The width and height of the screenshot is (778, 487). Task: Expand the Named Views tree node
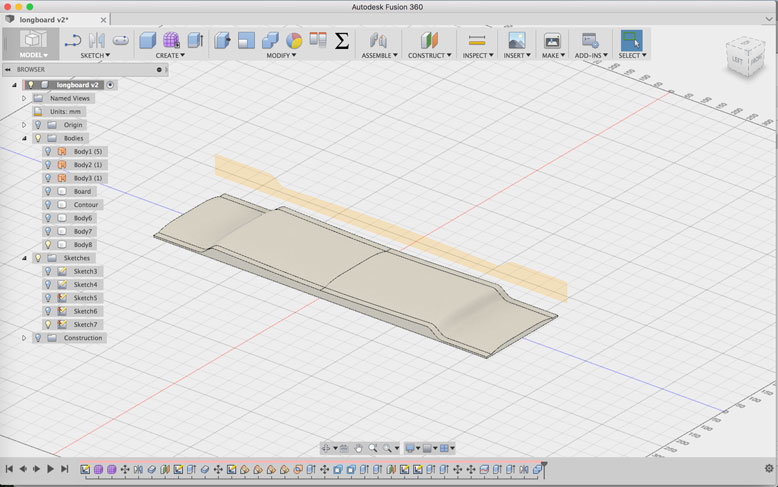click(x=24, y=98)
